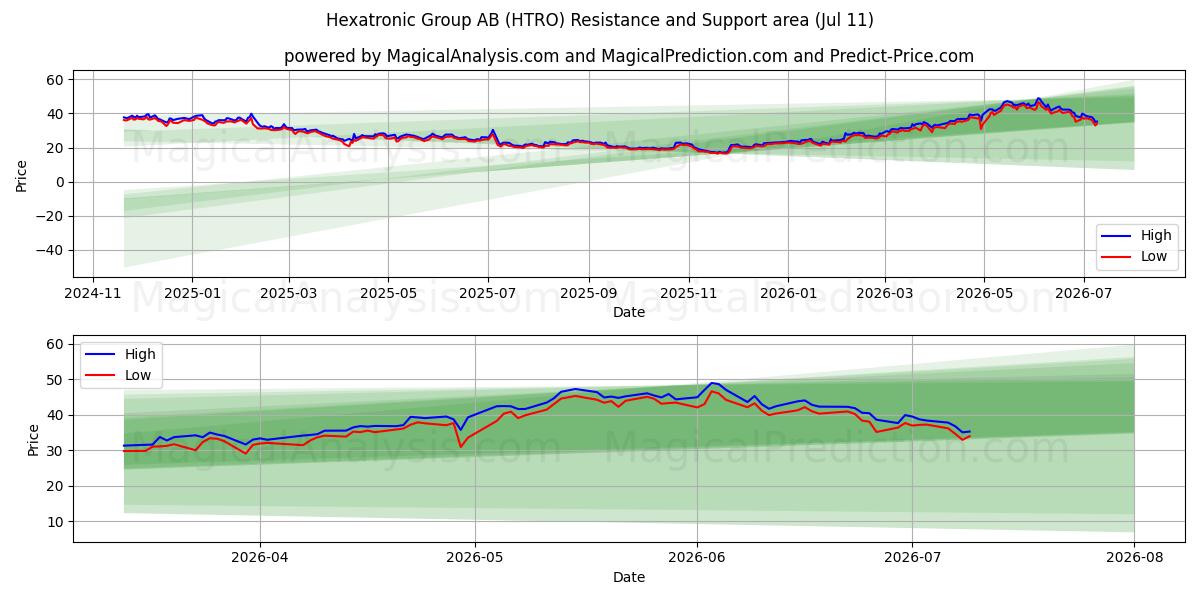This screenshot has width=1200, height=600.
Task: Click the '2026-07' date label on upper axis
Action: click(x=1083, y=294)
